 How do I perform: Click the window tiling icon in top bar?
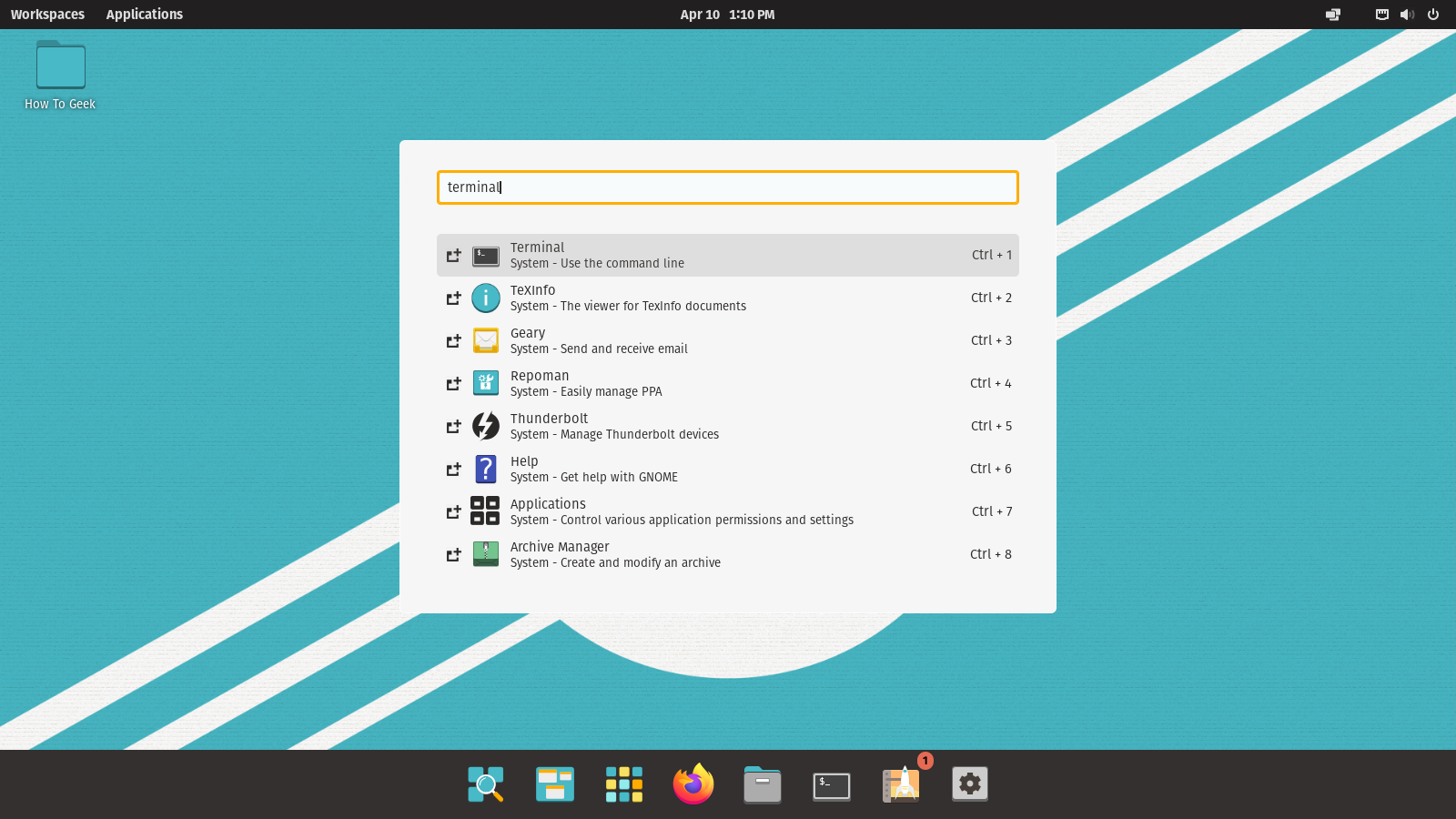pyautogui.click(x=1333, y=15)
